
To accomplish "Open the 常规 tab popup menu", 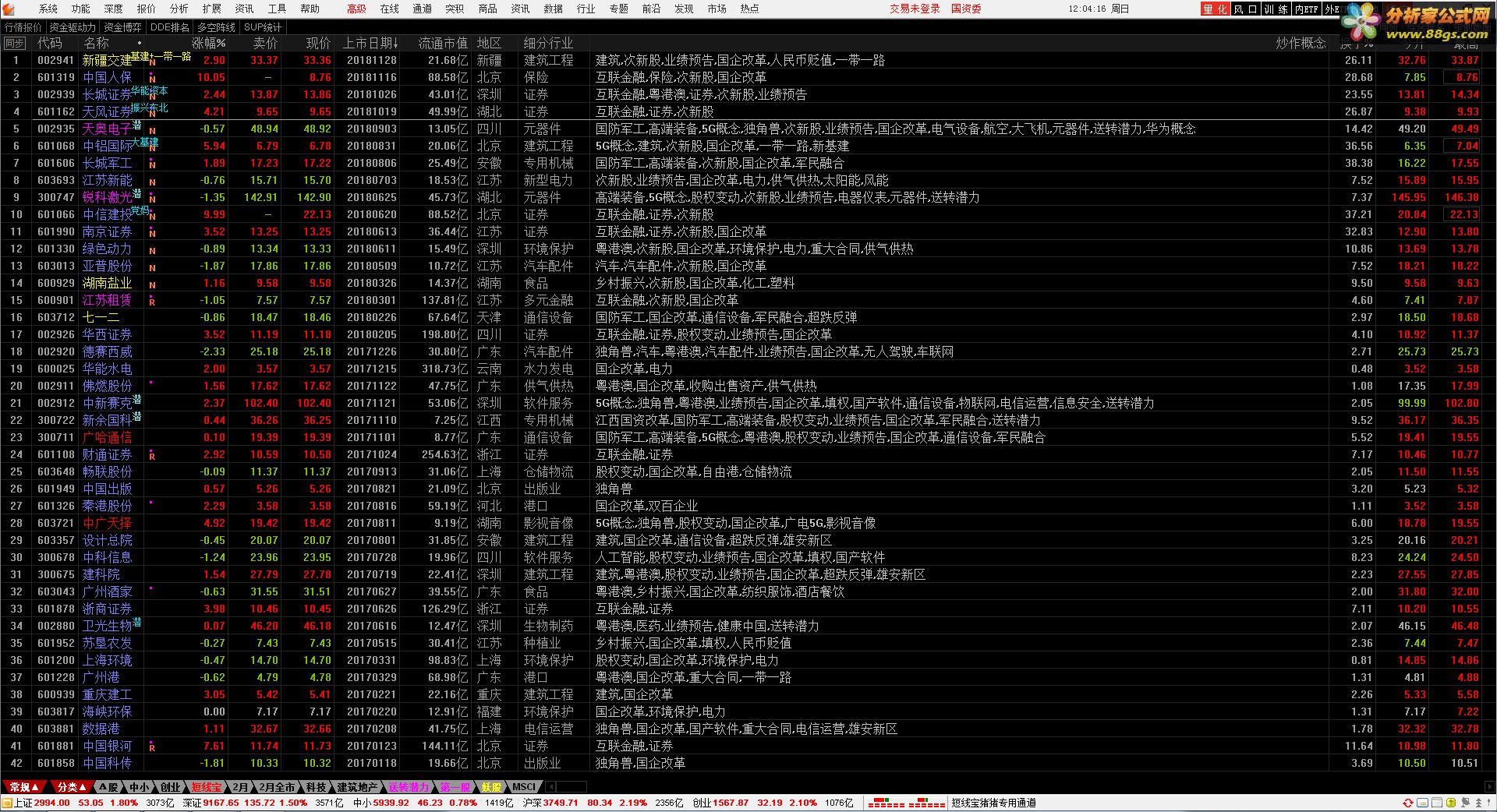I will pyautogui.click(x=24, y=787).
